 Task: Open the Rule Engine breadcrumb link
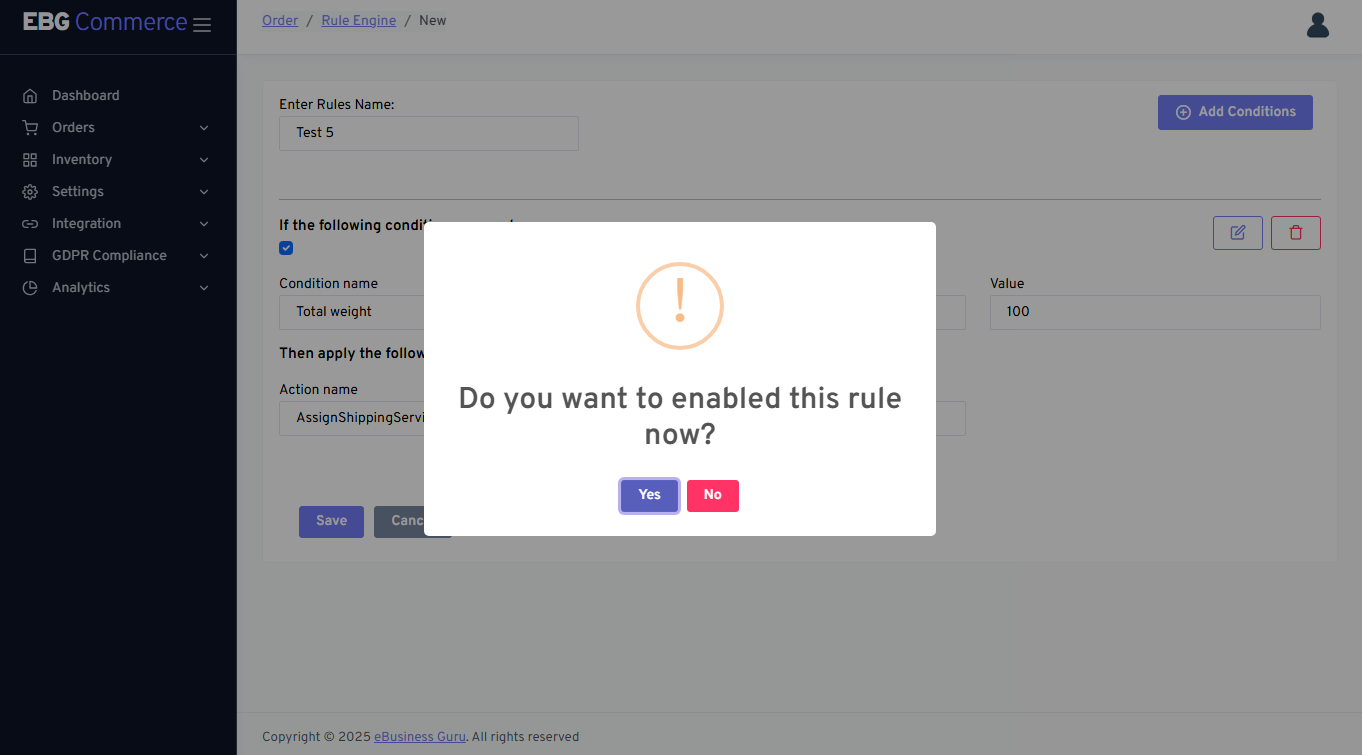tap(358, 21)
